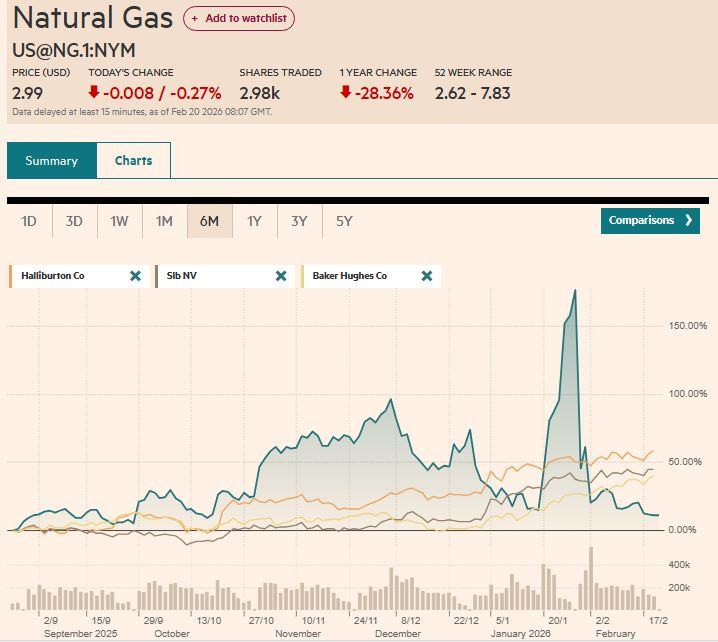Click the plus icon in Add to watchlist

[x=195, y=19]
